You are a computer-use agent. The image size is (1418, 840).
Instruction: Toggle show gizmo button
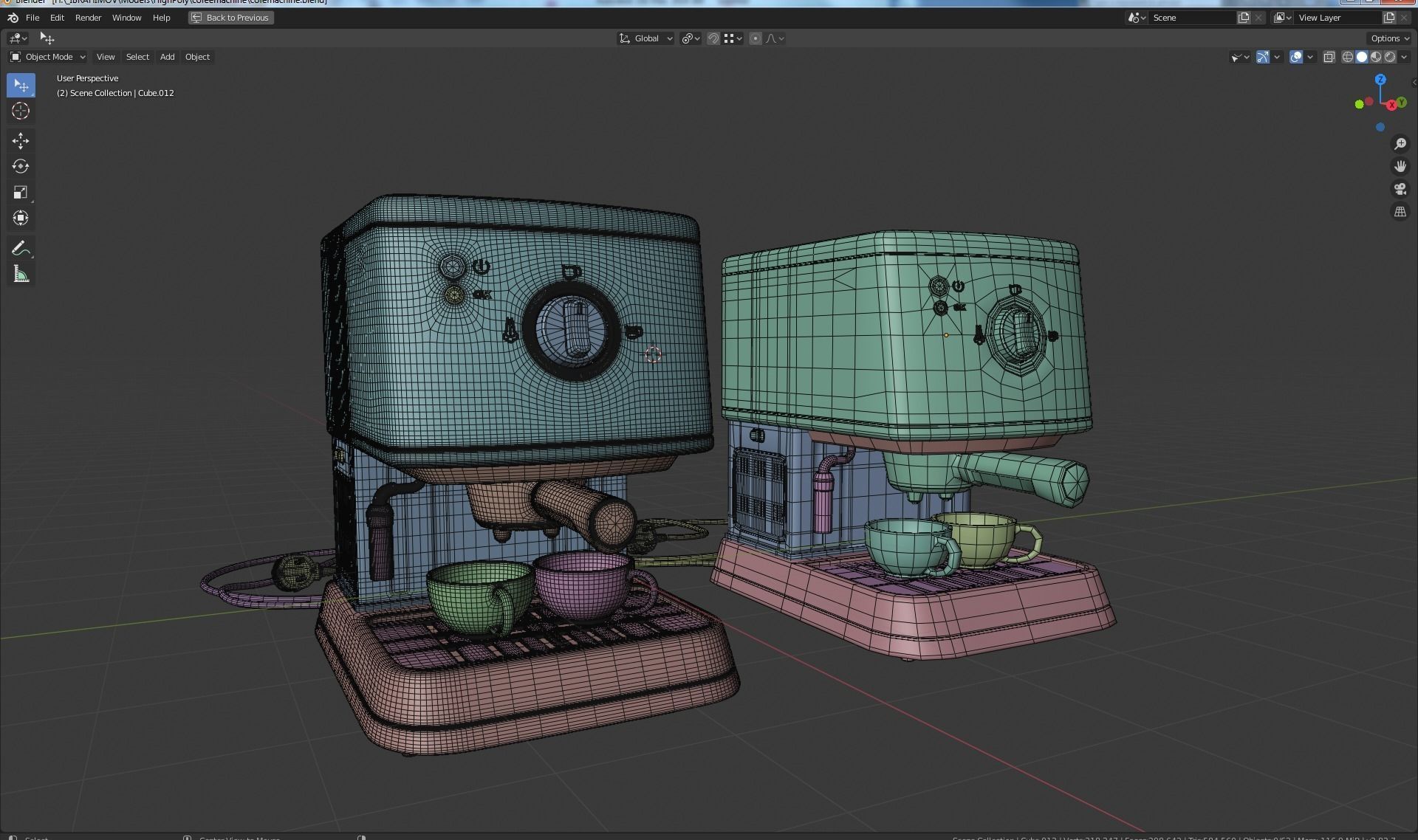[1262, 57]
